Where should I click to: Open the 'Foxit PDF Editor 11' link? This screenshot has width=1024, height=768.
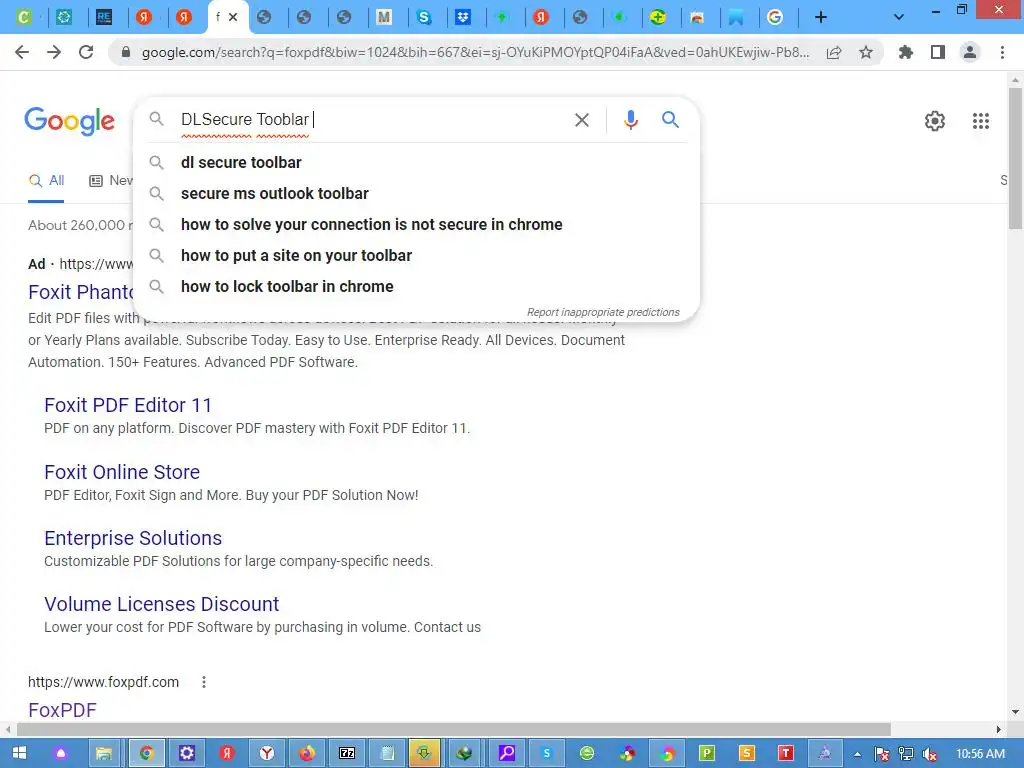(x=128, y=405)
